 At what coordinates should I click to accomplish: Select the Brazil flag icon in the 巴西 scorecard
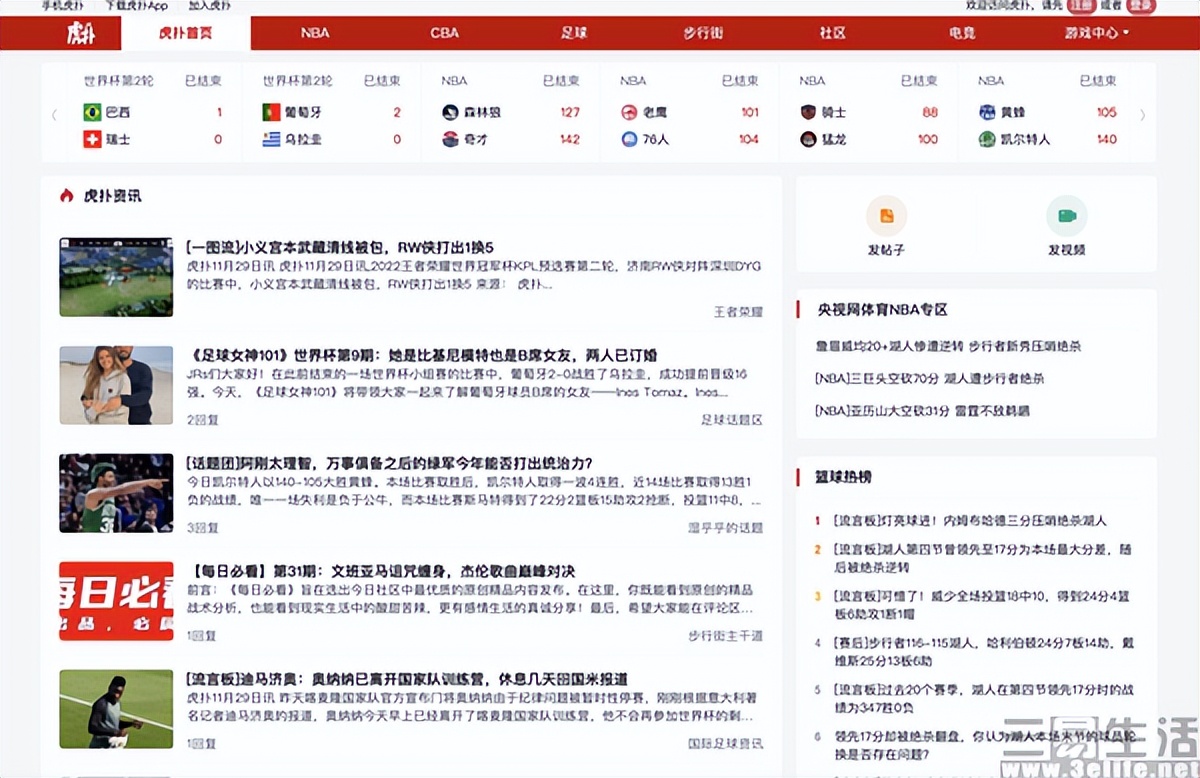click(x=92, y=113)
